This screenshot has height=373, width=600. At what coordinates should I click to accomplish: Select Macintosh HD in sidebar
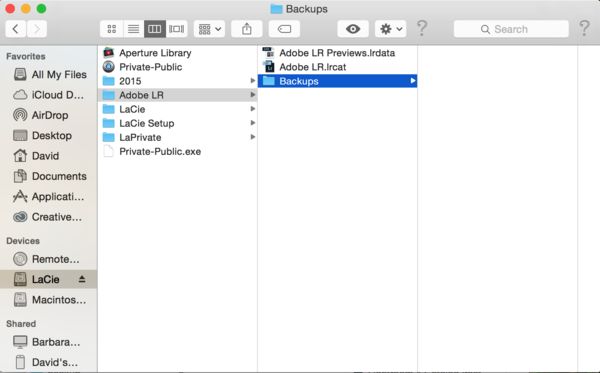(49, 300)
